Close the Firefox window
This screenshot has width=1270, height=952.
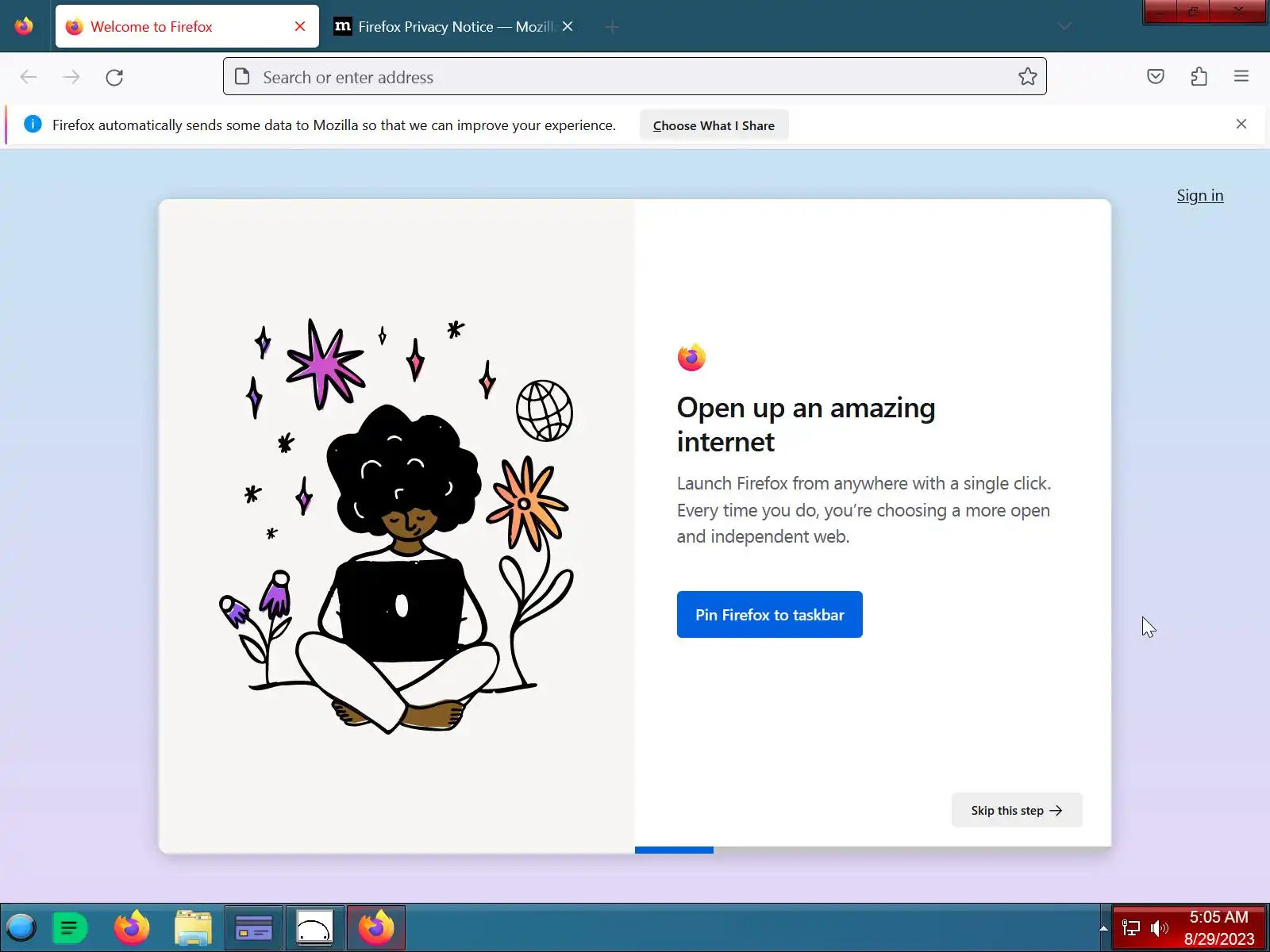tap(1237, 11)
